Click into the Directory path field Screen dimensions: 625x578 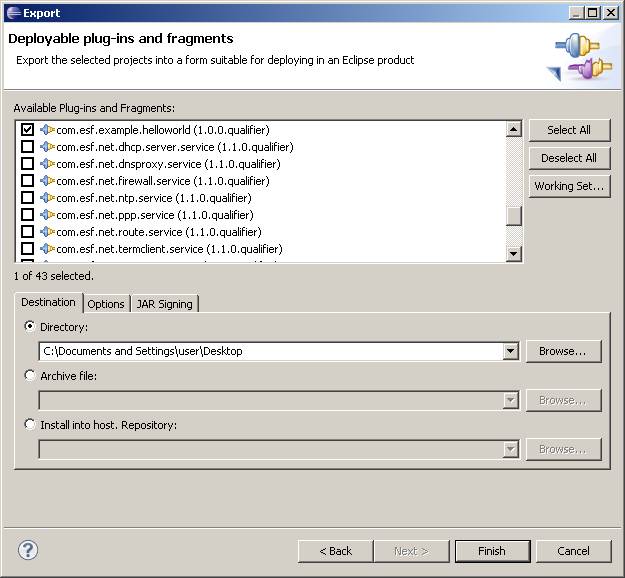(x=271, y=351)
